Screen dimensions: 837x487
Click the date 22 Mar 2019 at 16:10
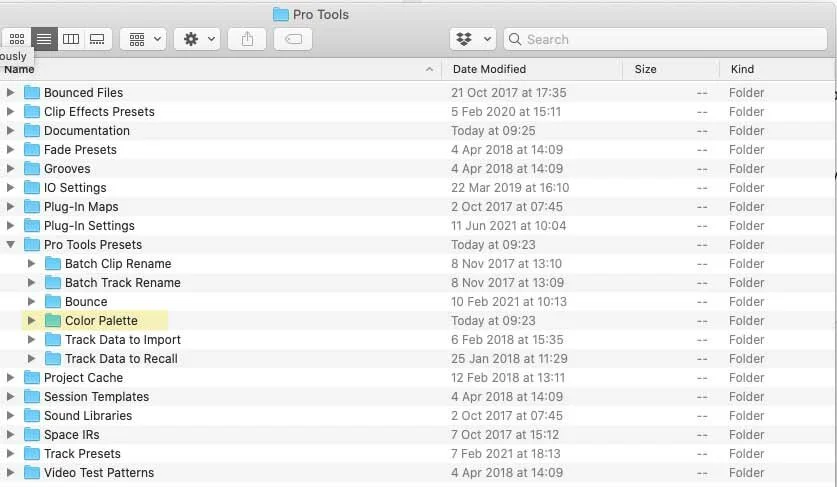tap(510, 187)
